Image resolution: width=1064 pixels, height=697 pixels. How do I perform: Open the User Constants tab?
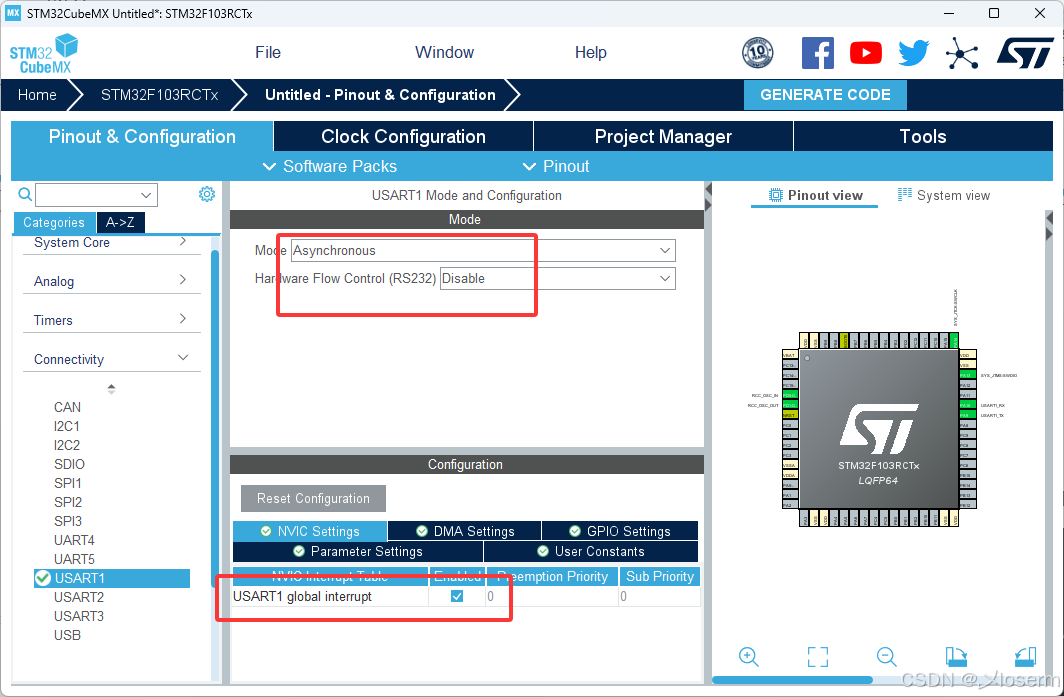(590, 551)
